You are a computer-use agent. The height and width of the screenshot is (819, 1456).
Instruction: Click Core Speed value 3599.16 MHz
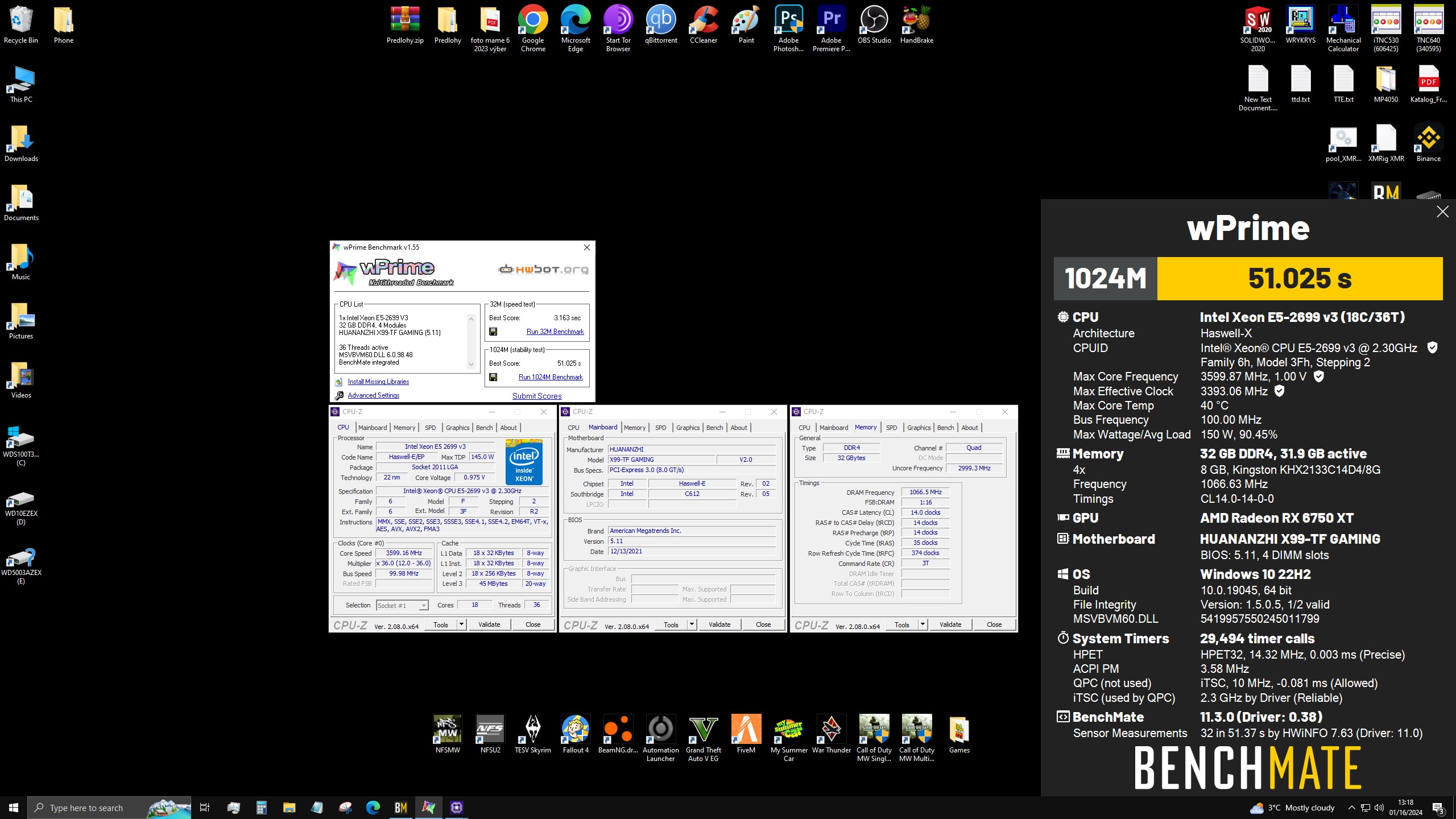pos(404,553)
